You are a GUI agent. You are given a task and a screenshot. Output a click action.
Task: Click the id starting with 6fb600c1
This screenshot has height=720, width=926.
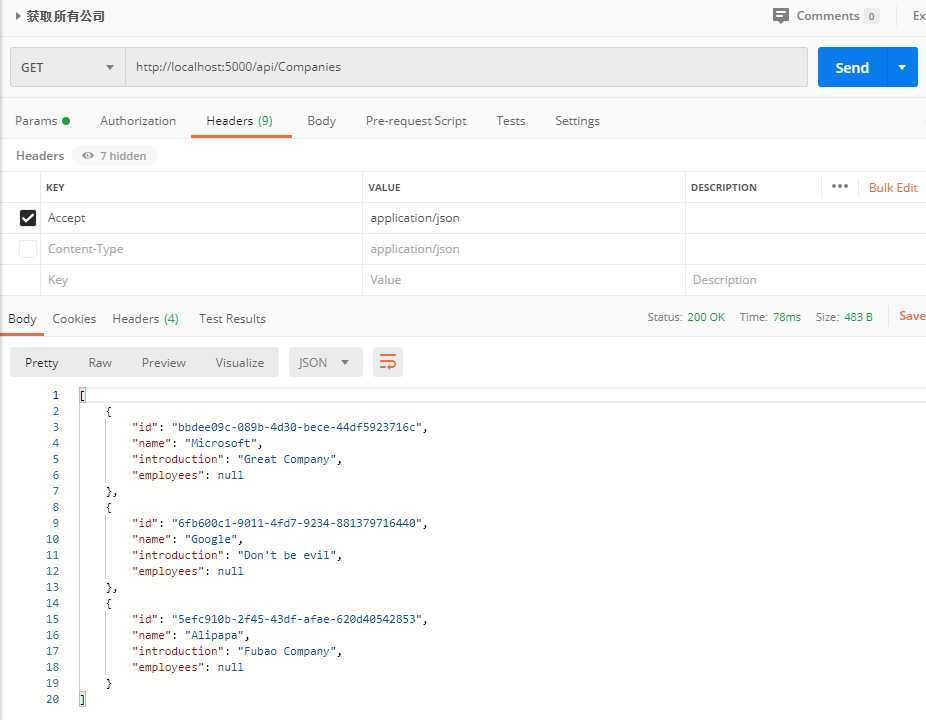[x=297, y=523]
